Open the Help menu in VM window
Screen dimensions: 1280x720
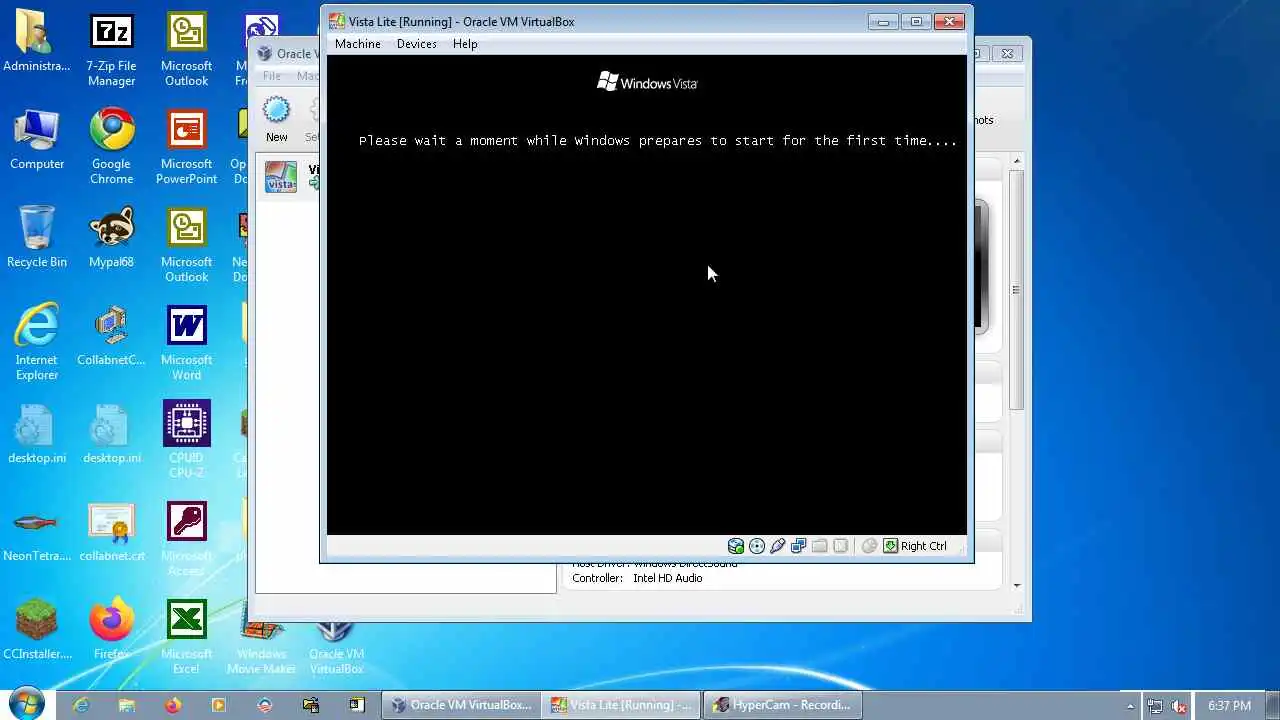465,44
